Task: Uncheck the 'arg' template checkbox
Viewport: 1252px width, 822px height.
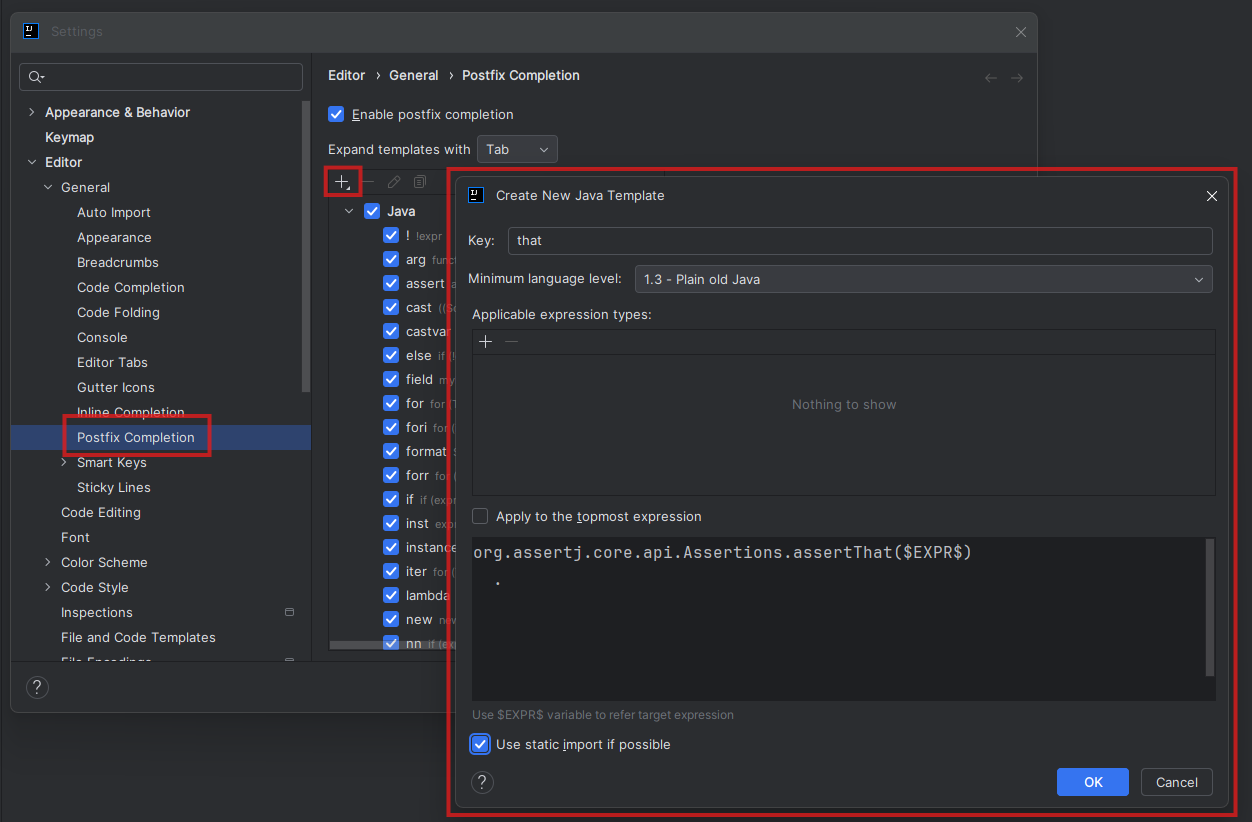Action: pyautogui.click(x=391, y=259)
